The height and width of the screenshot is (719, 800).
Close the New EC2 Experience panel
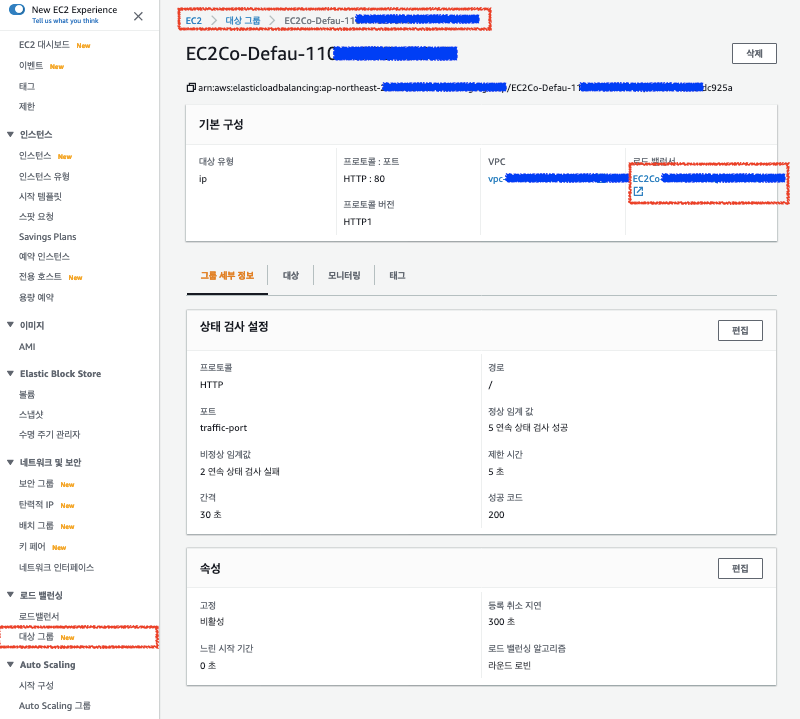(138, 16)
